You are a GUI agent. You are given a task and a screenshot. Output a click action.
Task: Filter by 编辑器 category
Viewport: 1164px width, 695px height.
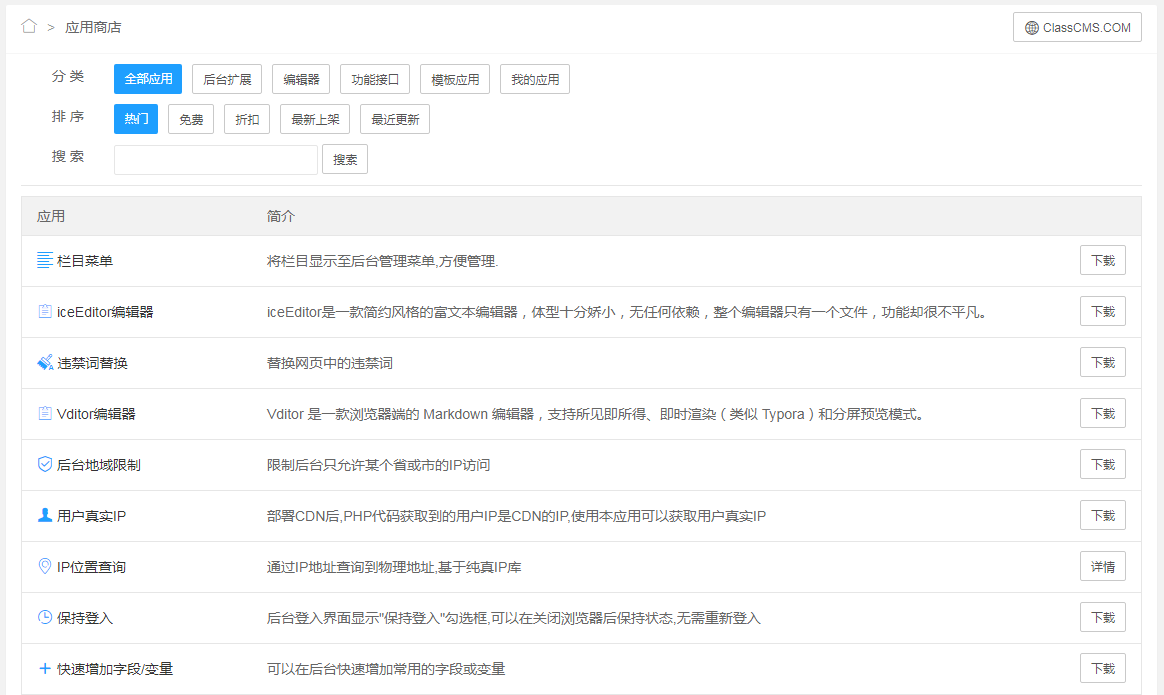tap(301, 79)
